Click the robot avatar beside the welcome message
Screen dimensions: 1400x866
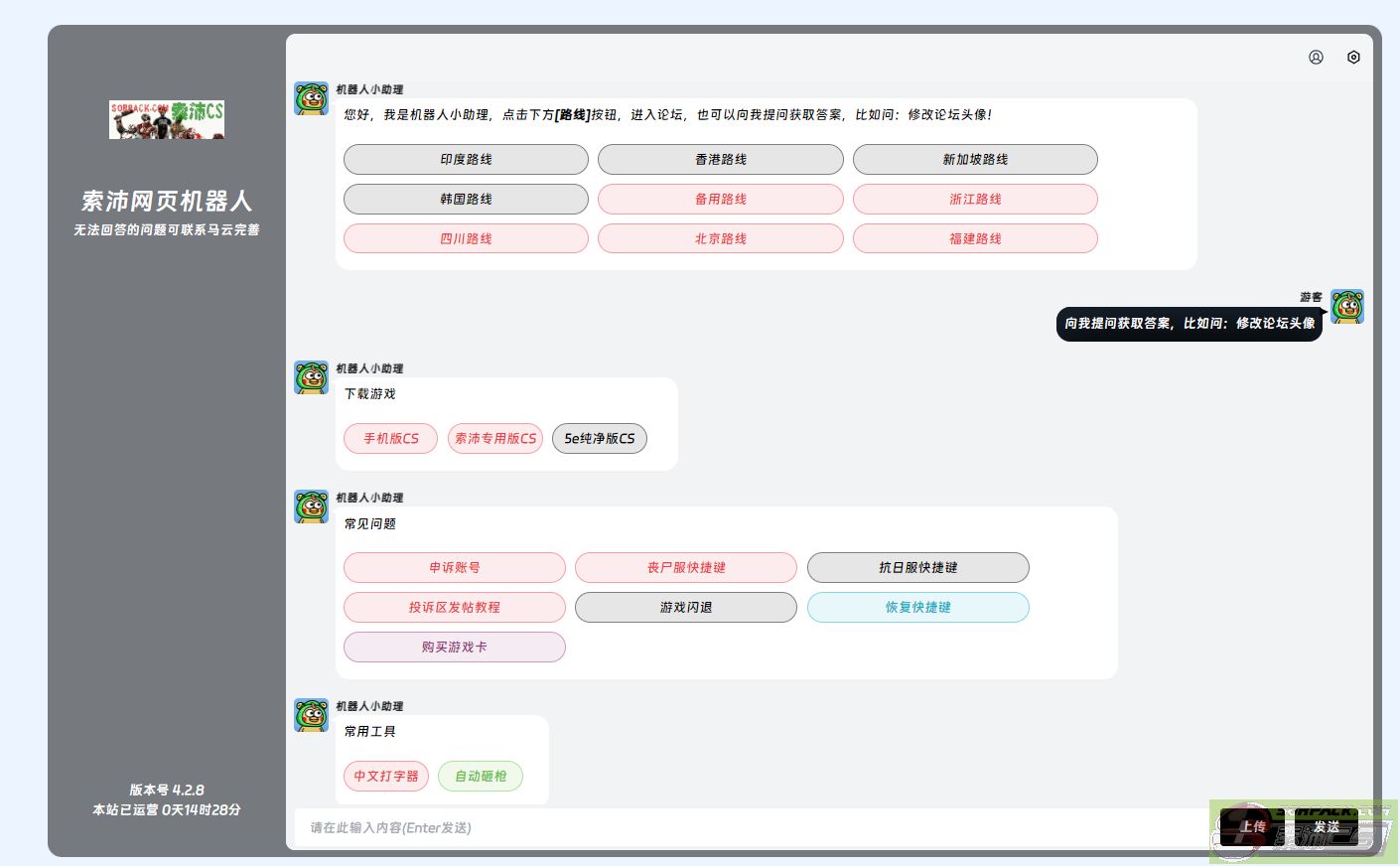pos(311,99)
